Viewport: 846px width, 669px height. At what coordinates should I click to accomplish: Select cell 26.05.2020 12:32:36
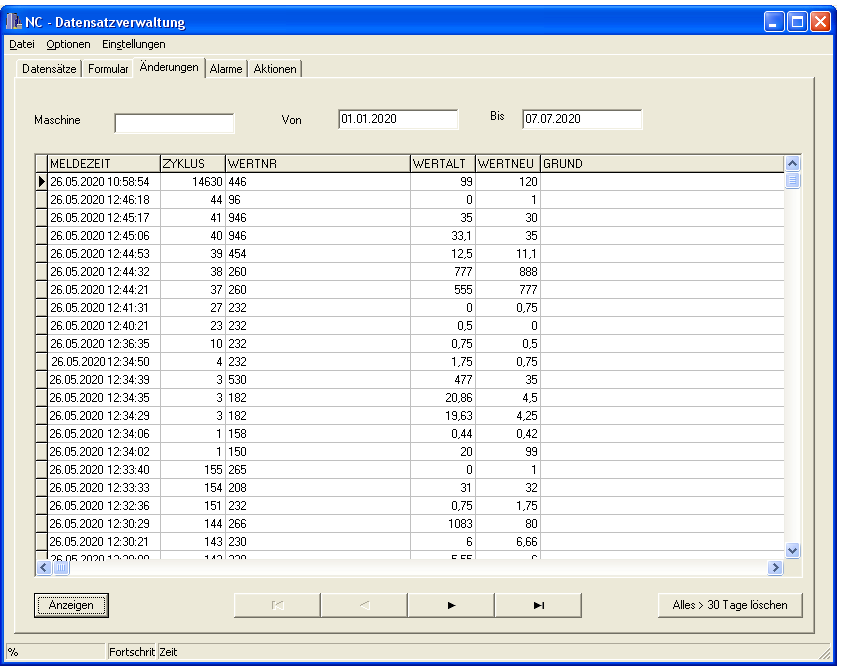pos(104,506)
